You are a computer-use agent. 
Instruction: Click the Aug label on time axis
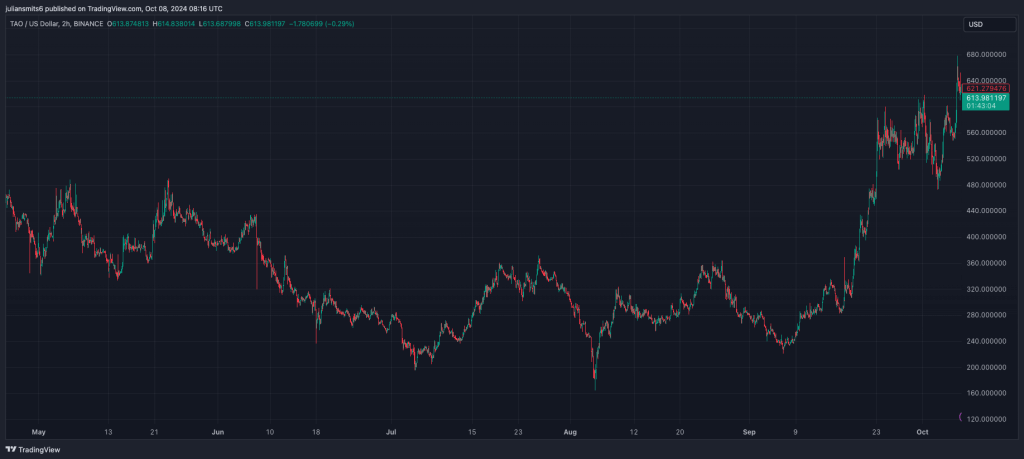click(570, 432)
